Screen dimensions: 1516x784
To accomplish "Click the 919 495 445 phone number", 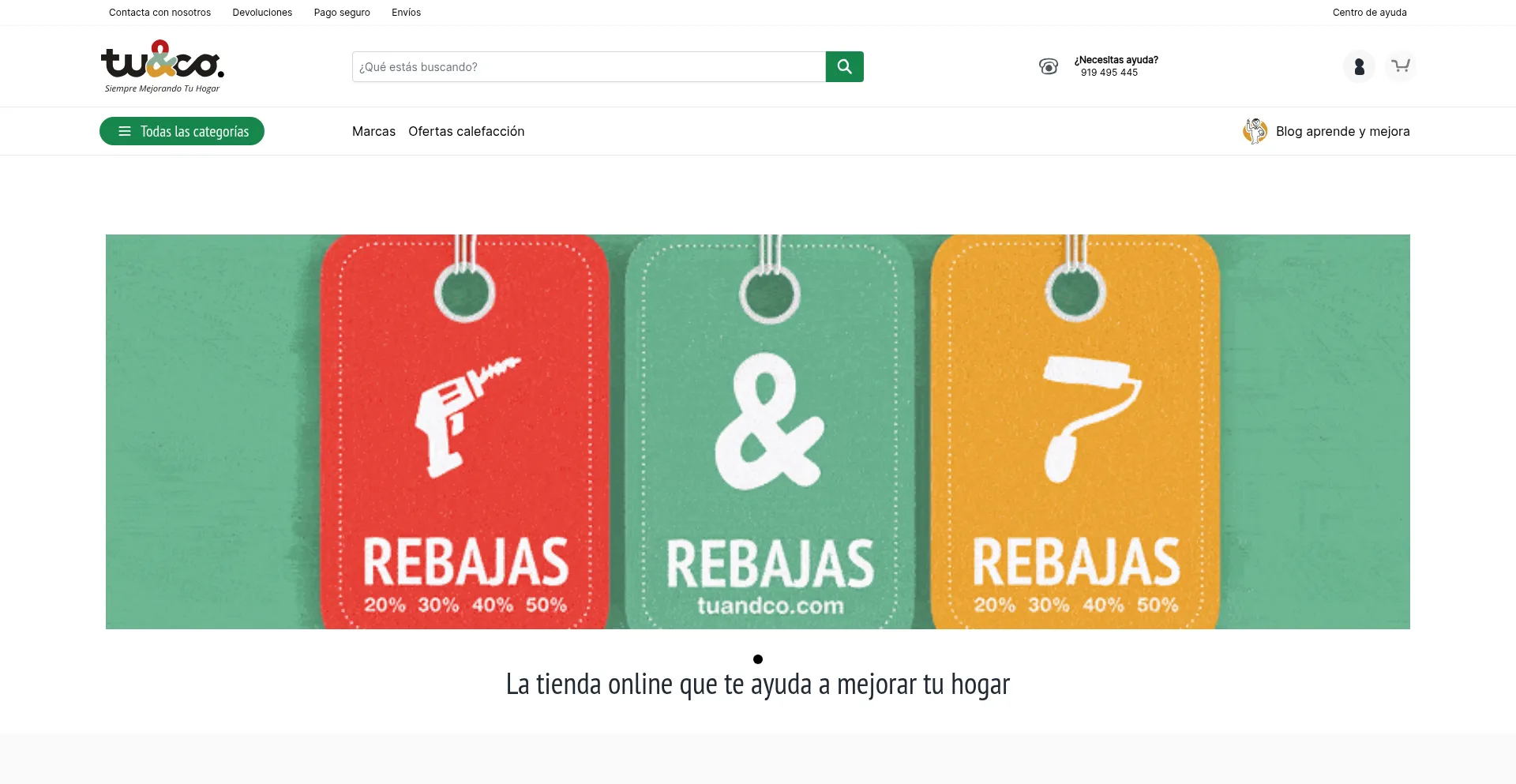I will coord(1109,73).
